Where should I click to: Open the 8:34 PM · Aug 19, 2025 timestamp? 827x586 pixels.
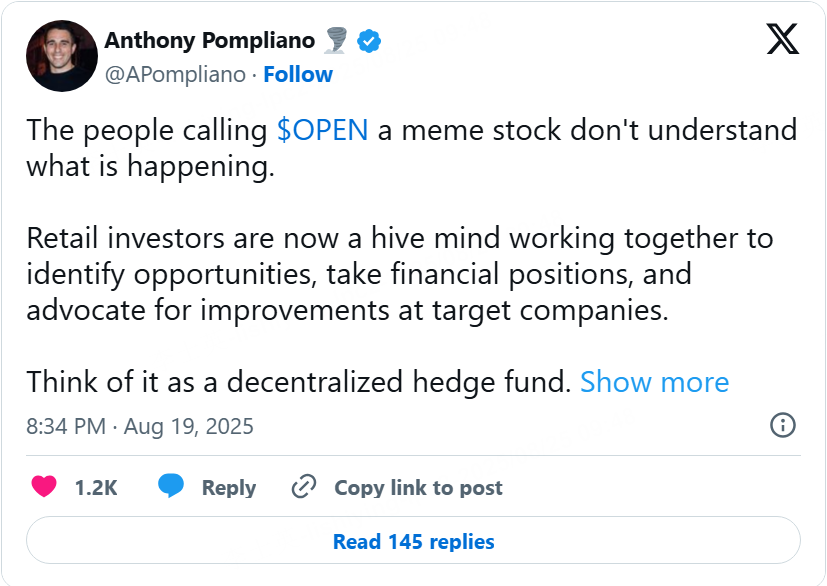tap(140, 426)
